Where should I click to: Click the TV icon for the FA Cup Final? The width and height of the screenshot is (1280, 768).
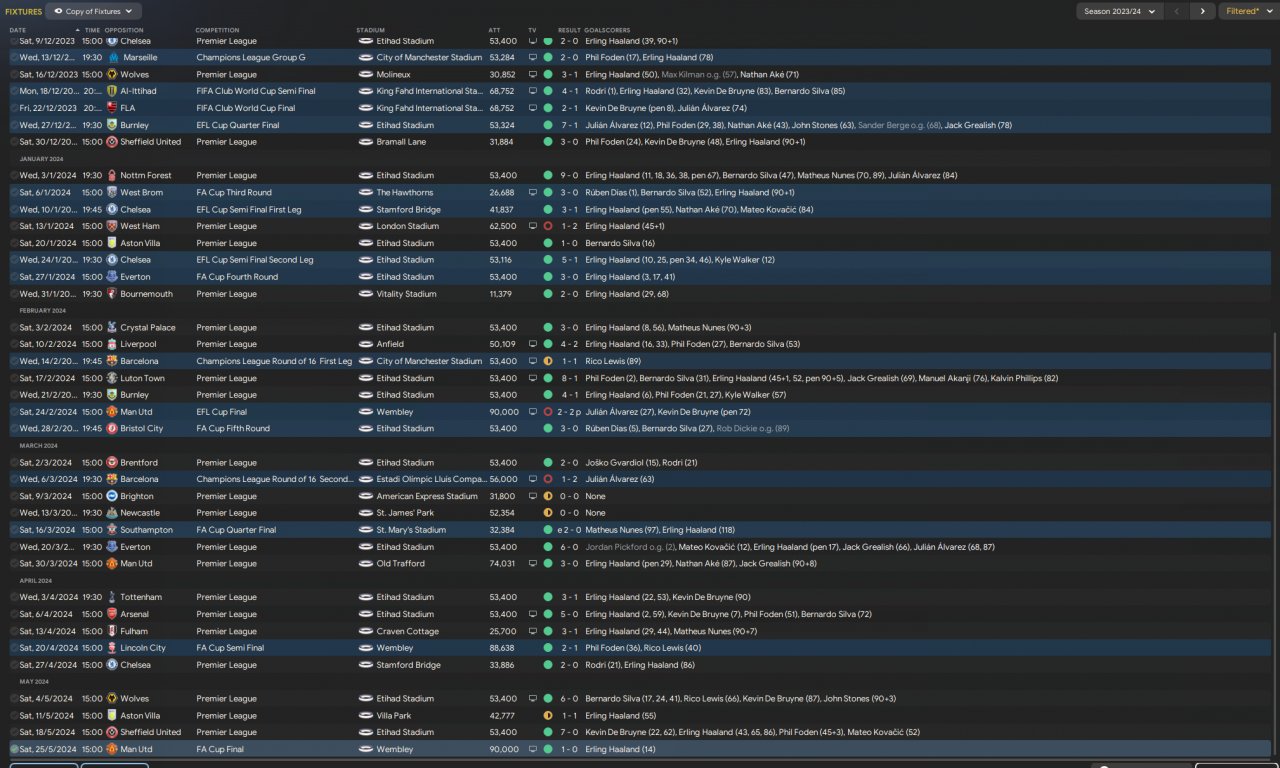(532, 749)
